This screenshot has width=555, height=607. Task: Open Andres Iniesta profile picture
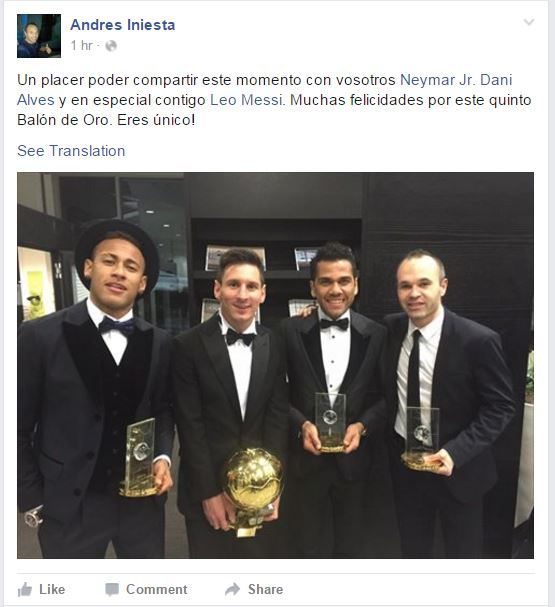click(x=39, y=36)
